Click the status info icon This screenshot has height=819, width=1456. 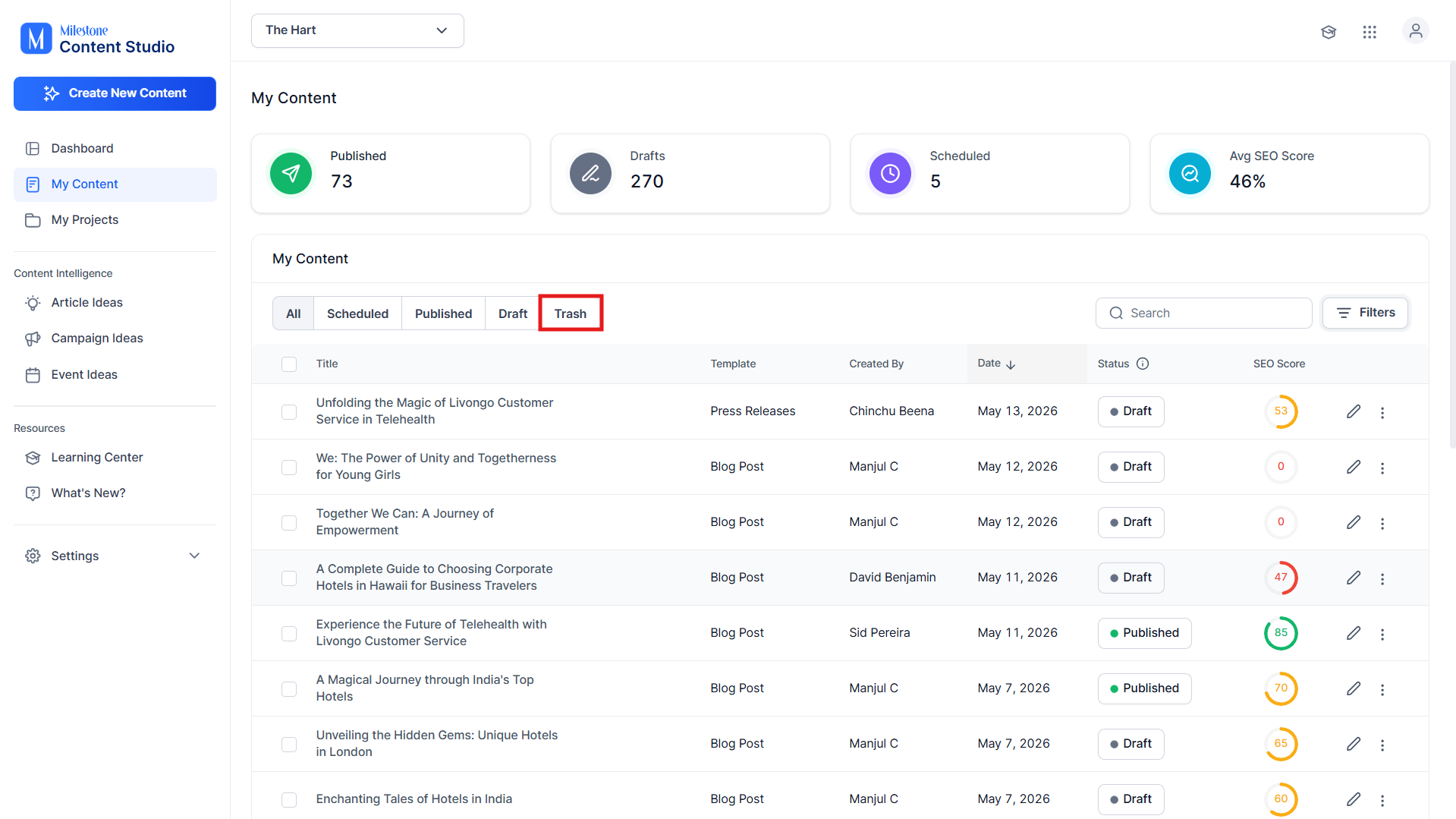tap(1143, 364)
